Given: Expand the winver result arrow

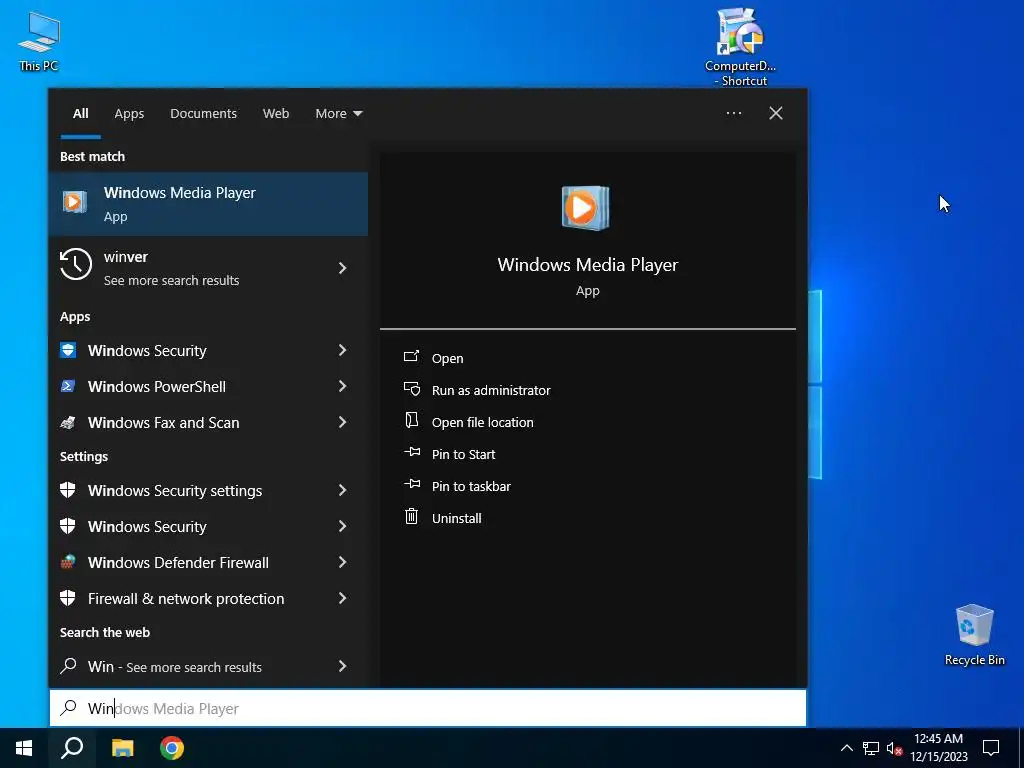Looking at the screenshot, I should point(342,268).
